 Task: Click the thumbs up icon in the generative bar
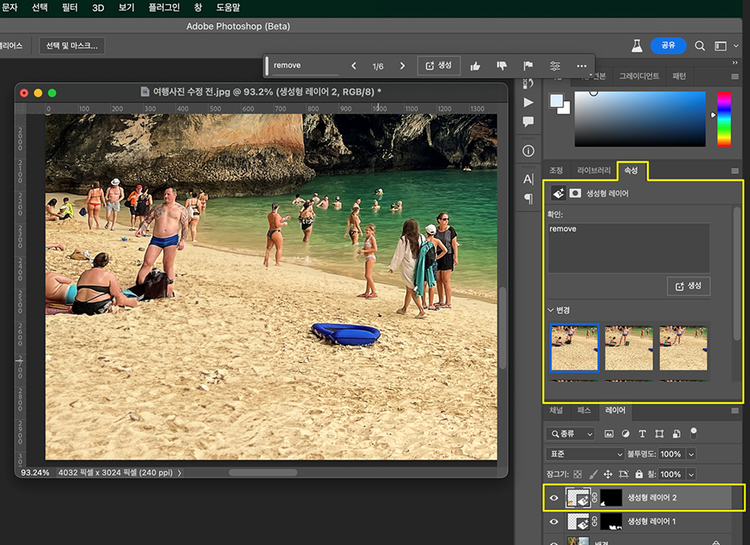click(475, 66)
